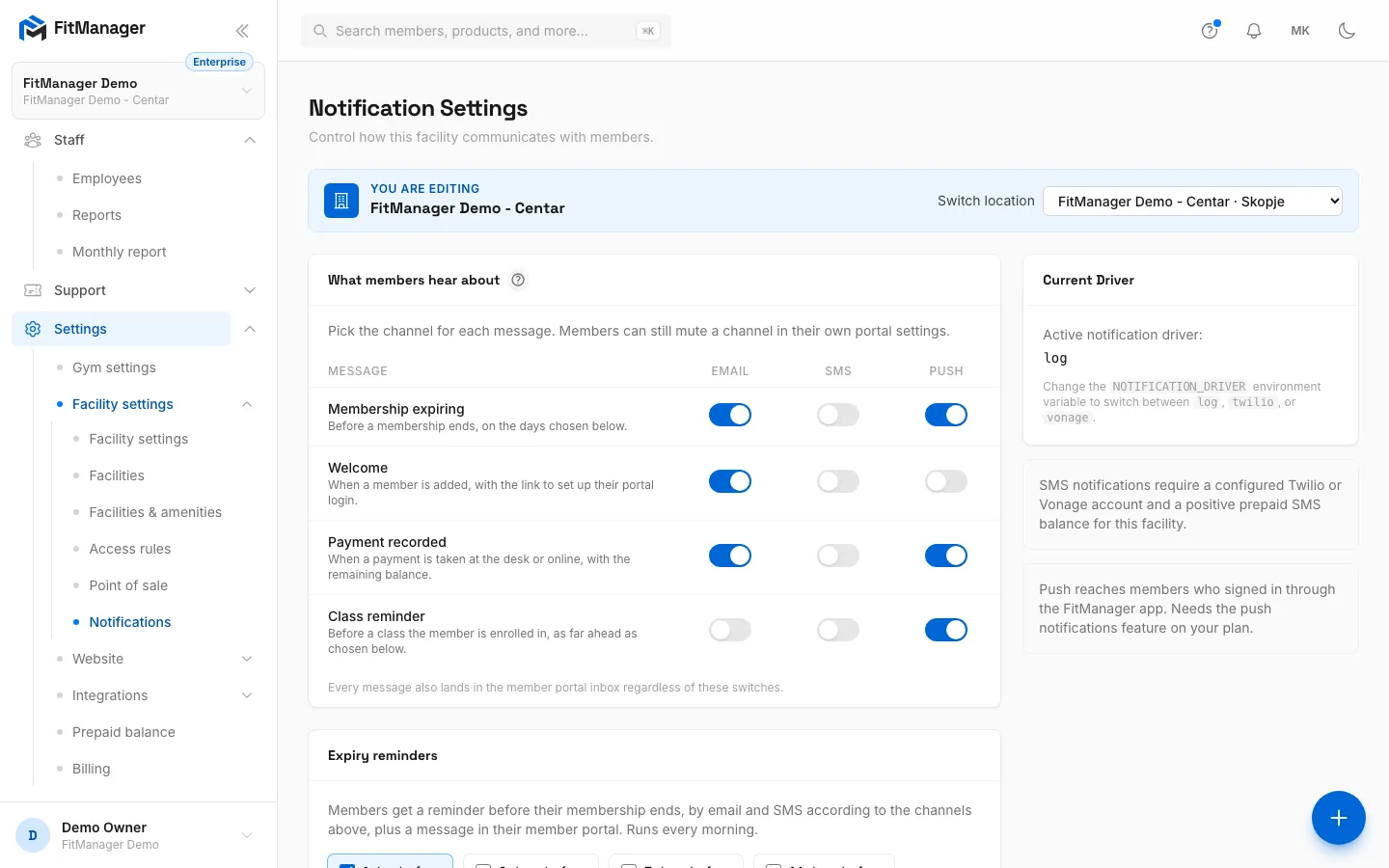Focus the search members input field
This screenshot has width=1389, height=868.
tap(486, 31)
